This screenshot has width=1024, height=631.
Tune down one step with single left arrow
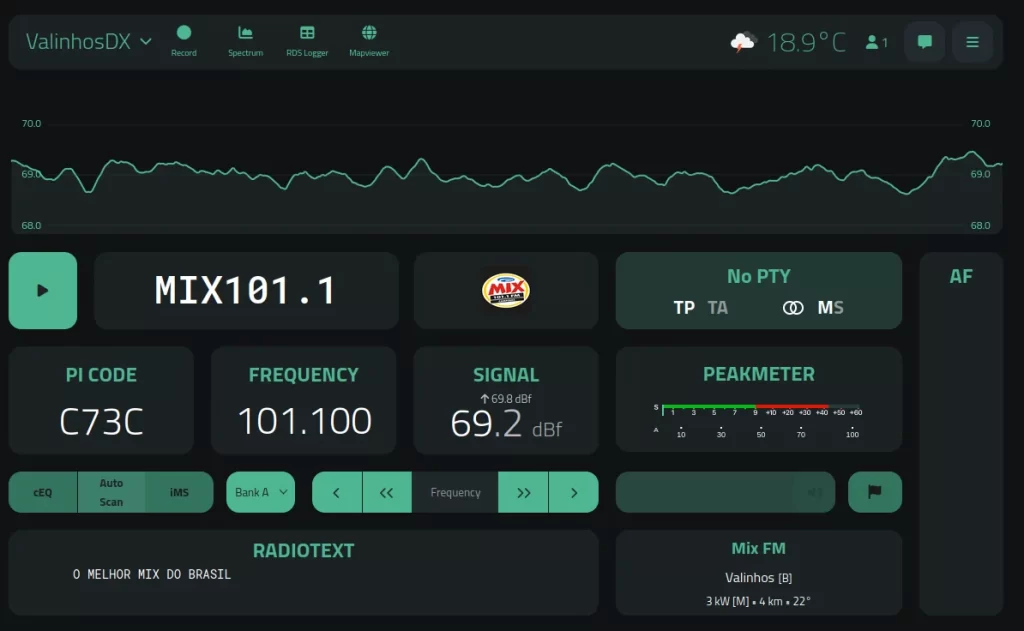[x=337, y=493]
